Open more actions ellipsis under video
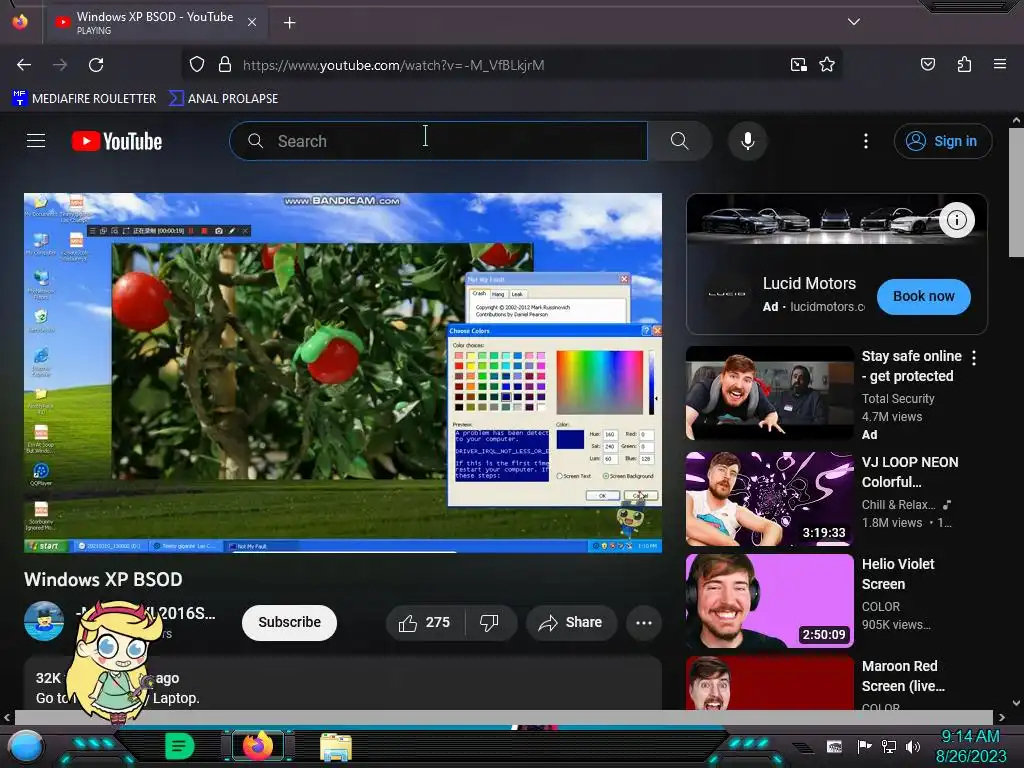Image resolution: width=1024 pixels, height=768 pixels. [644, 623]
